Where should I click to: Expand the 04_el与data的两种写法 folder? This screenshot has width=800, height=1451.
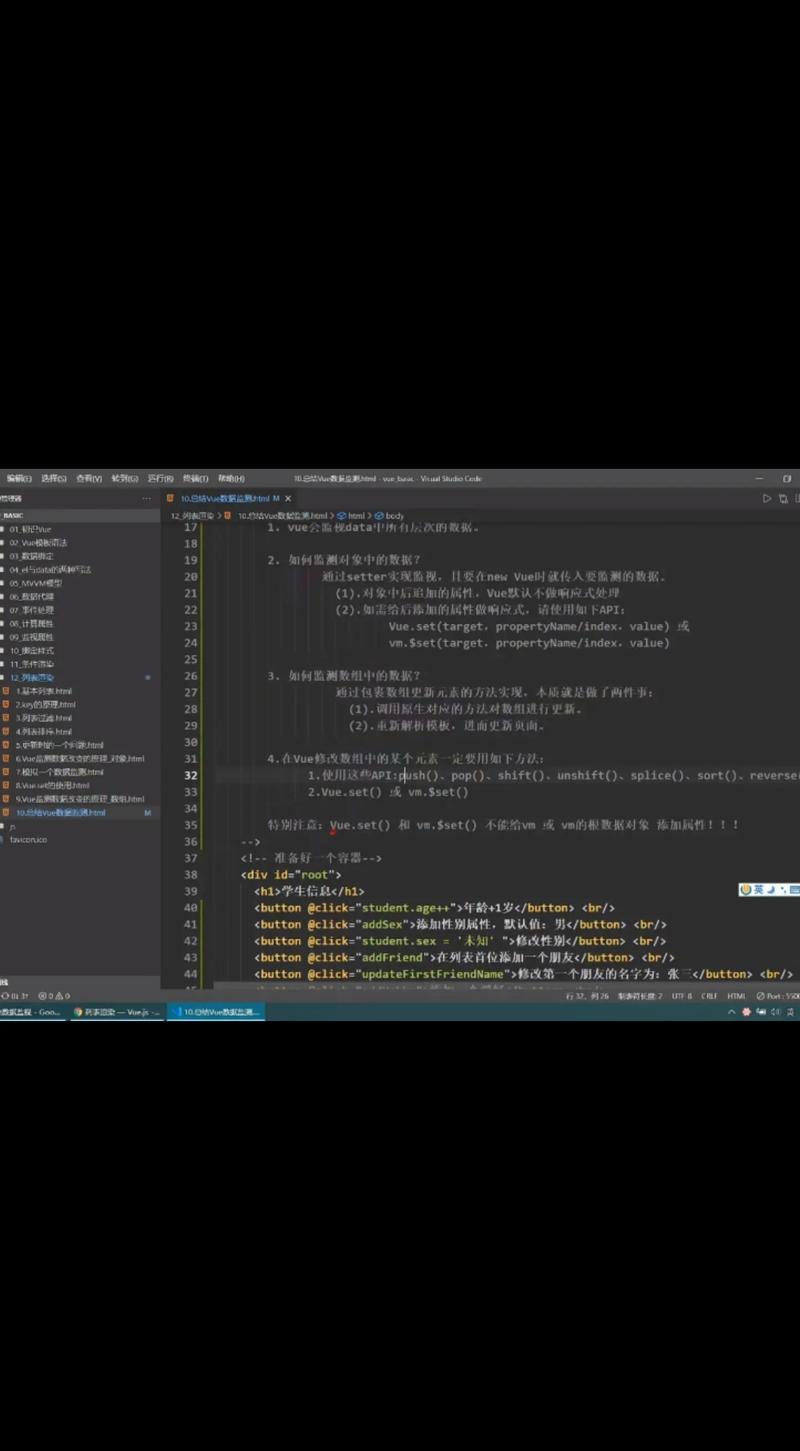click(x=50, y=569)
